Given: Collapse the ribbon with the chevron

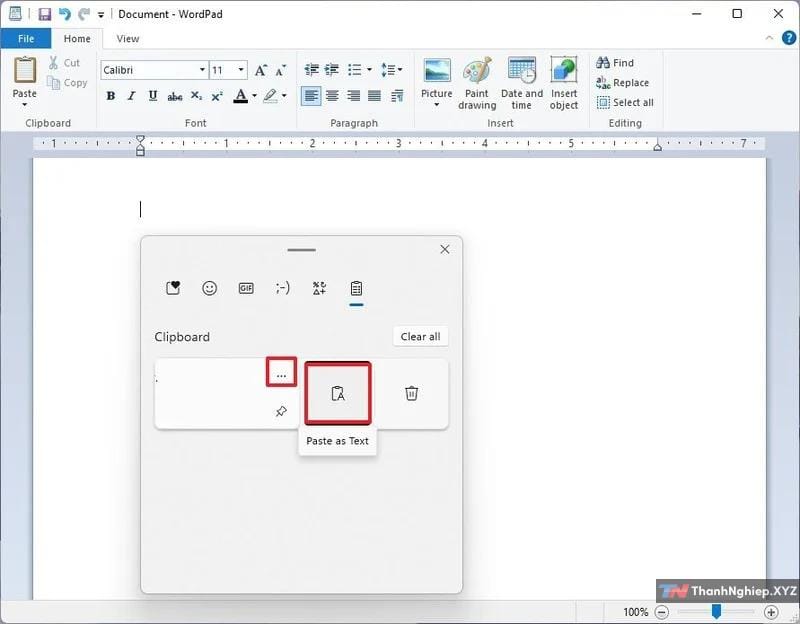Looking at the screenshot, I should coord(769,38).
